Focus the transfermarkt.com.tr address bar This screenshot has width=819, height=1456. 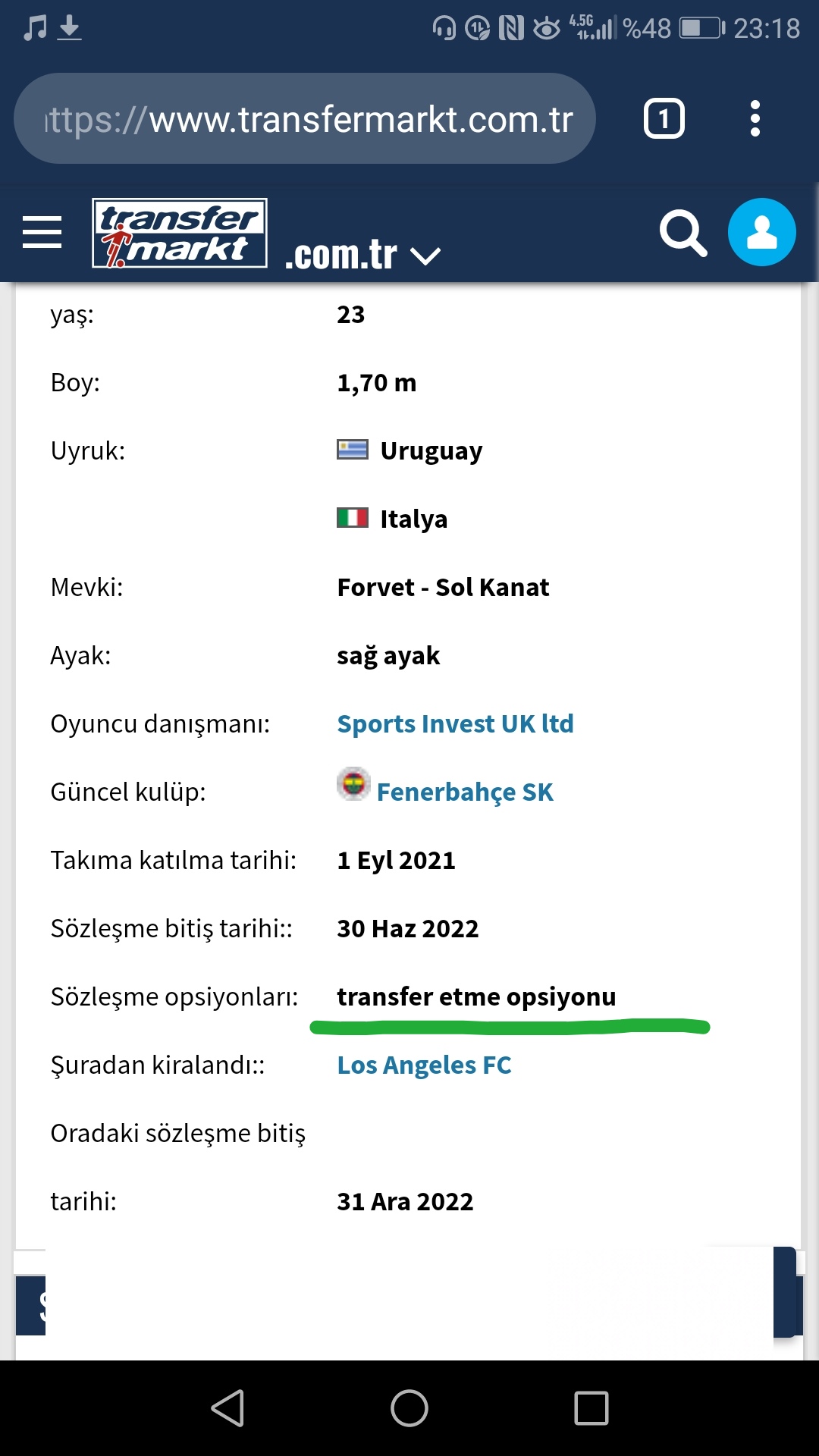(305, 118)
